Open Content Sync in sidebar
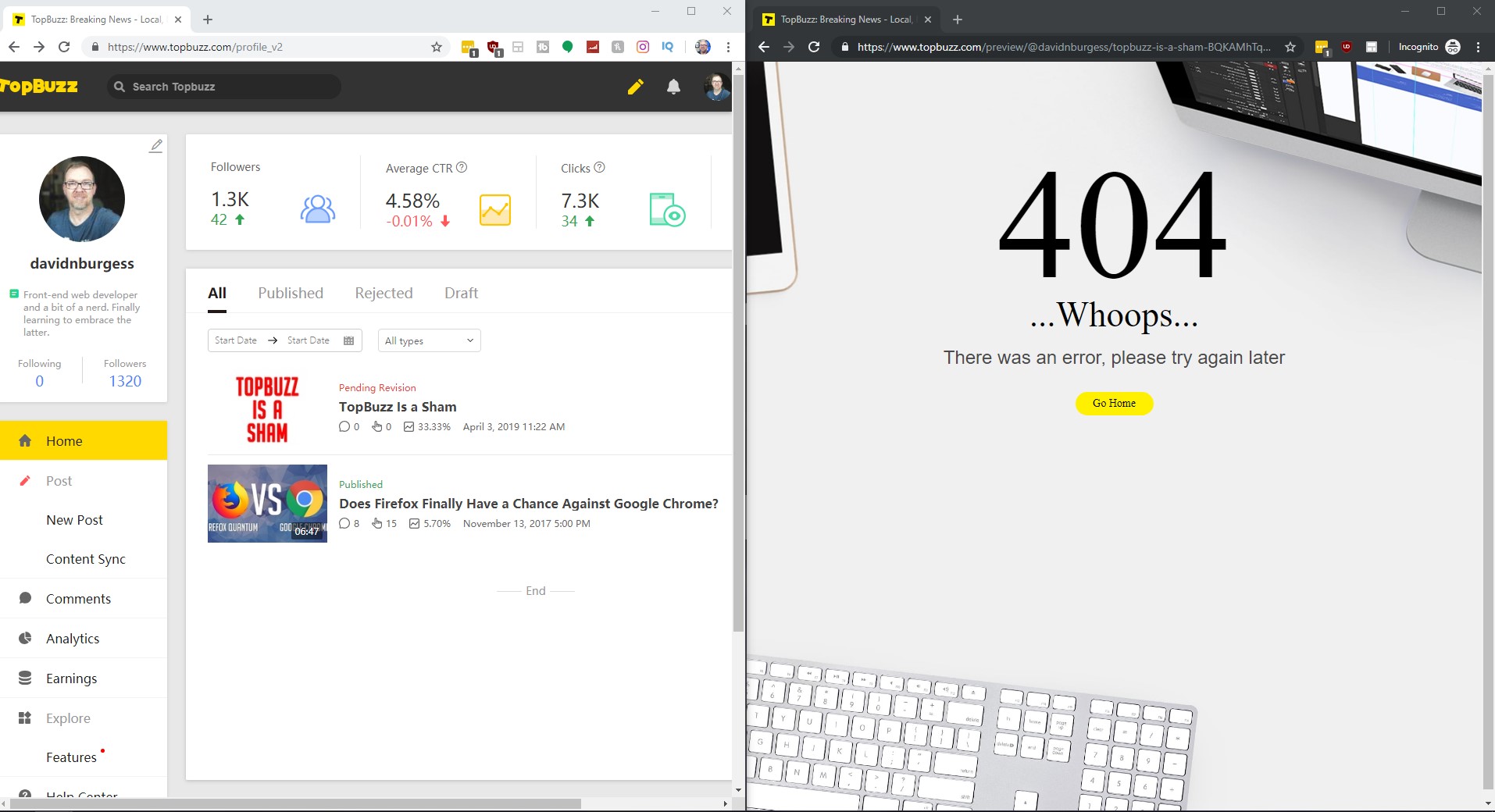The image size is (1495, 812). [x=84, y=559]
